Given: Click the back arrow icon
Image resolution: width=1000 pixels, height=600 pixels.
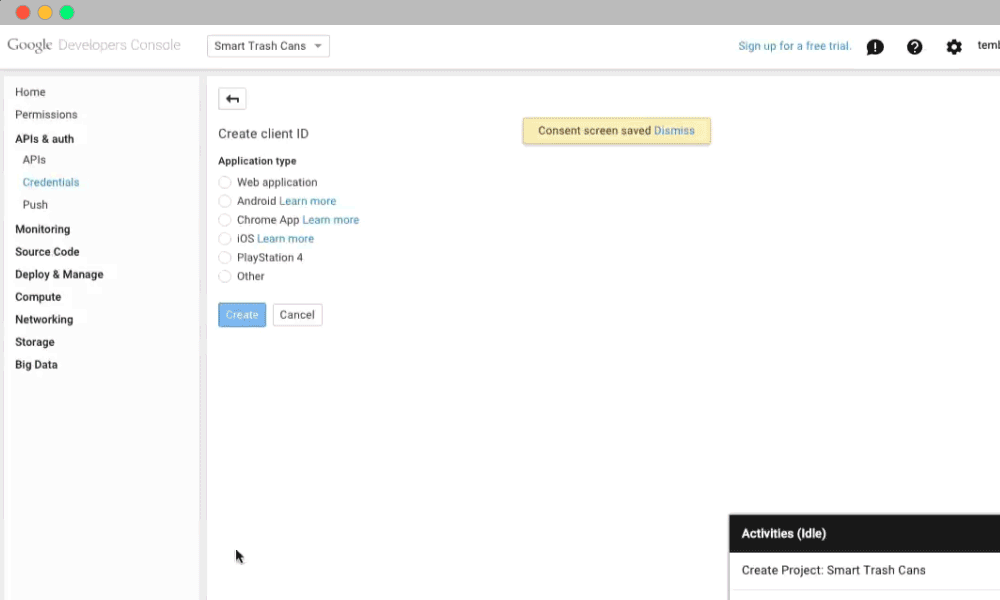Looking at the screenshot, I should pos(232,99).
